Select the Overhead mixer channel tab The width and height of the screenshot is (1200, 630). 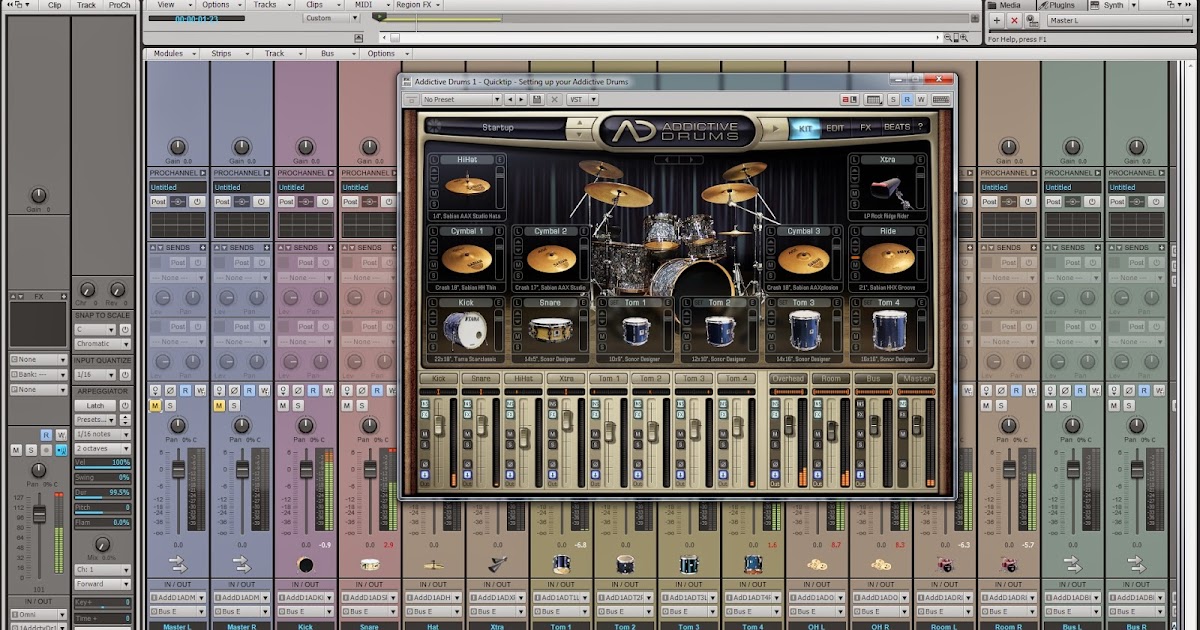[x=790, y=378]
